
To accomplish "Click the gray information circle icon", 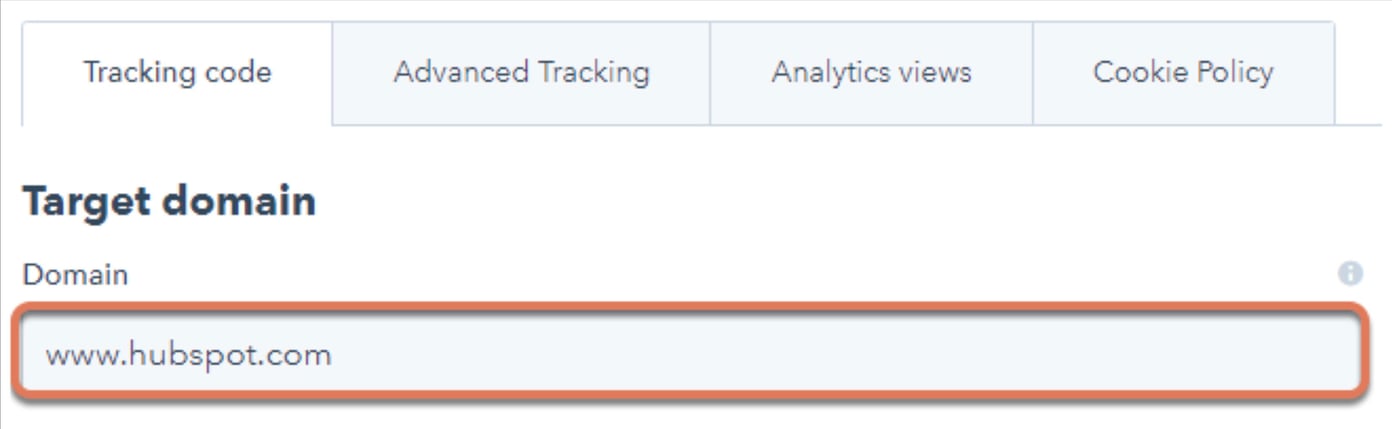I will pos(1350,274).
